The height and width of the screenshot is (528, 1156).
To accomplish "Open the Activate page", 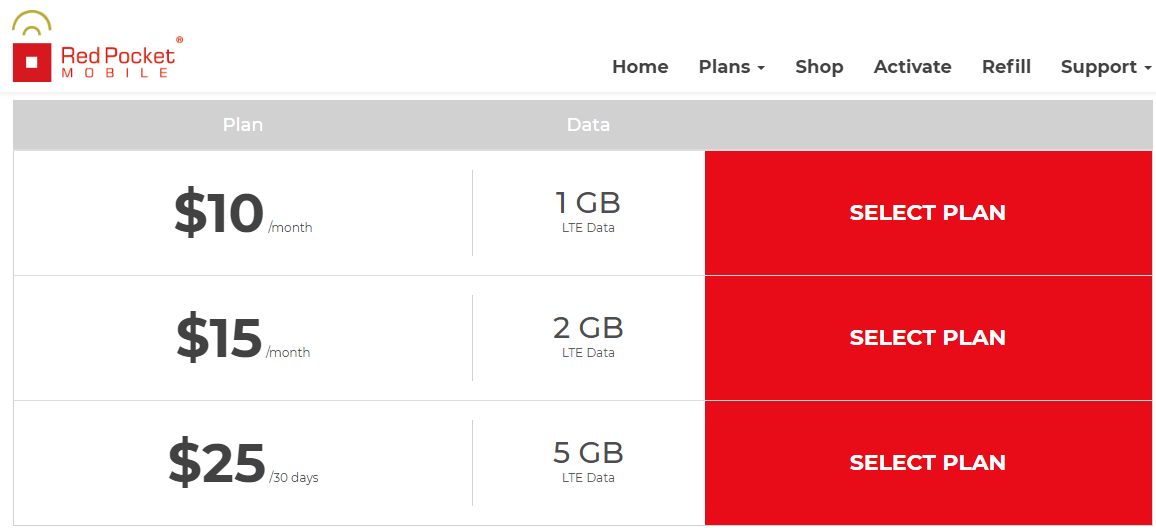I will [912, 67].
